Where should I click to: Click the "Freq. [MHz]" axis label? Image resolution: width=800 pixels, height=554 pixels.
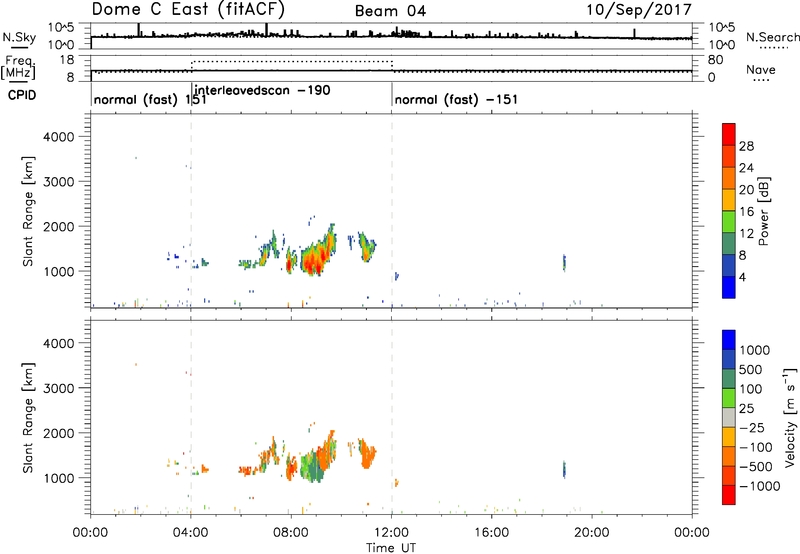tap(18, 67)
